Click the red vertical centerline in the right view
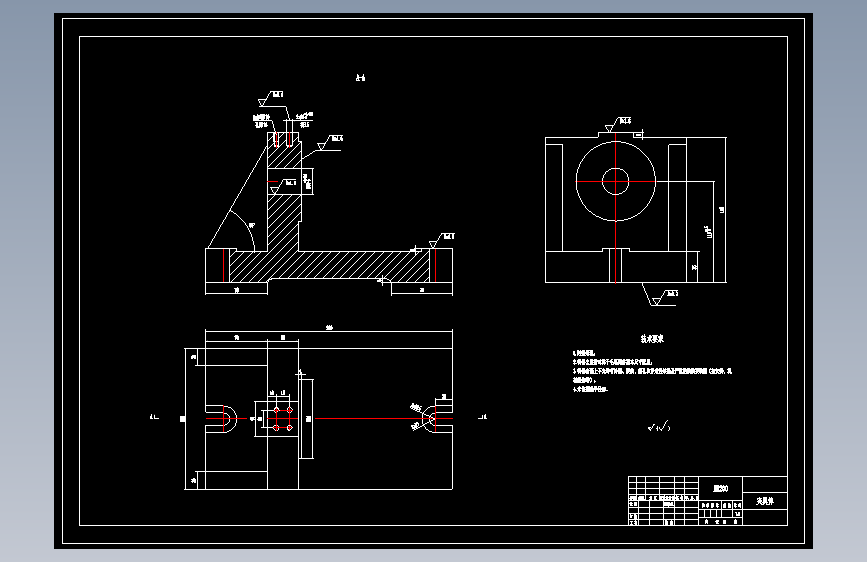This screenshot has height=562, width=867. pos(615,207)
